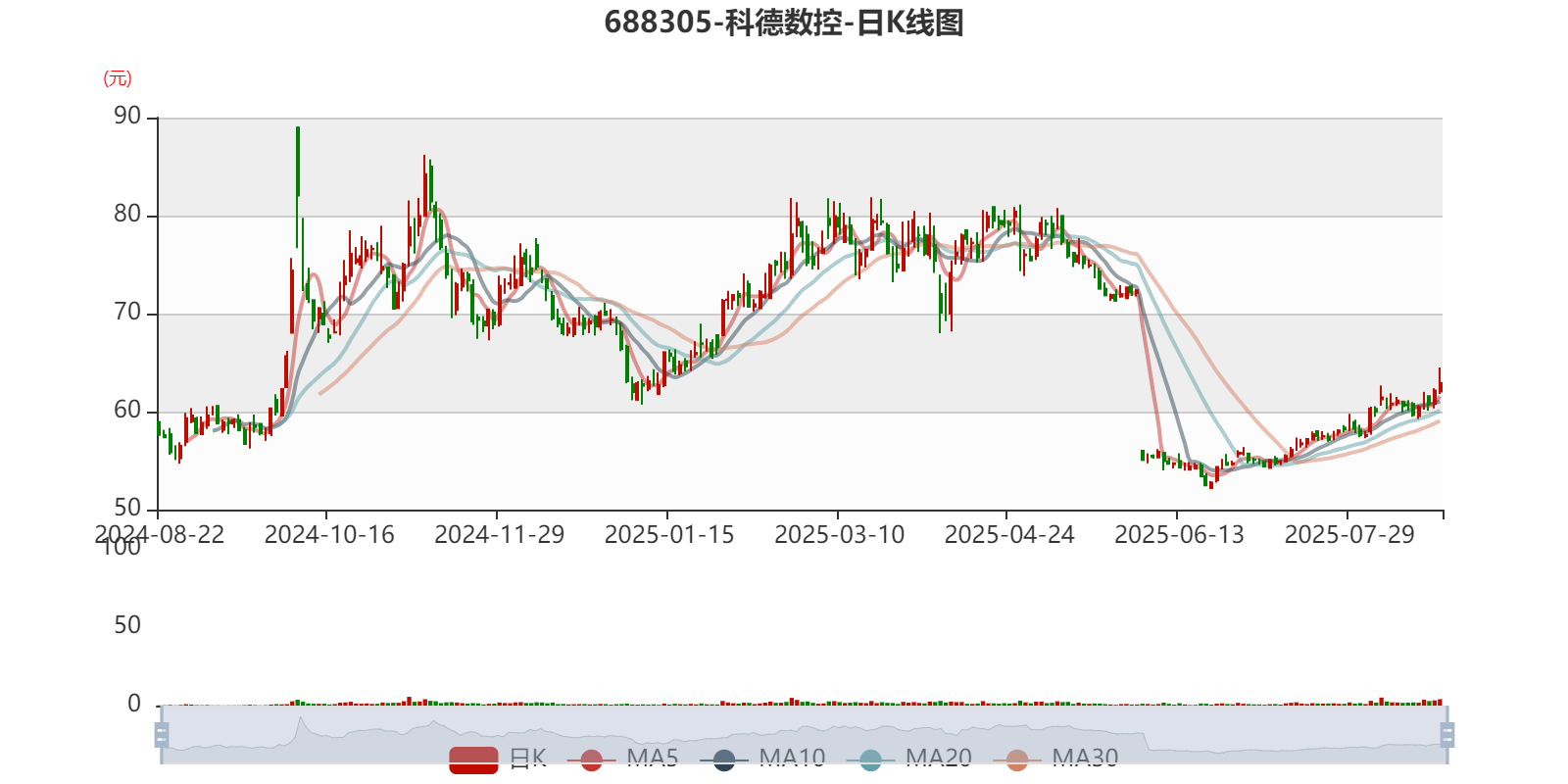Click the x-axis label 2025-01-15
The height and width of the screenshot is (784, 1568).
[669, 535]
